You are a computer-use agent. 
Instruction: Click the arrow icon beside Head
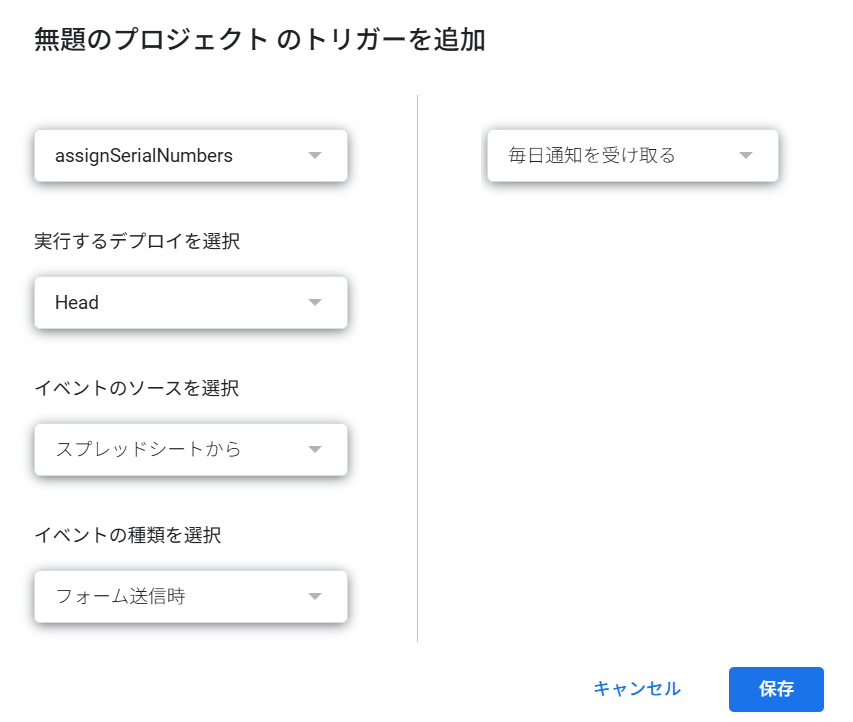[315, 303]
